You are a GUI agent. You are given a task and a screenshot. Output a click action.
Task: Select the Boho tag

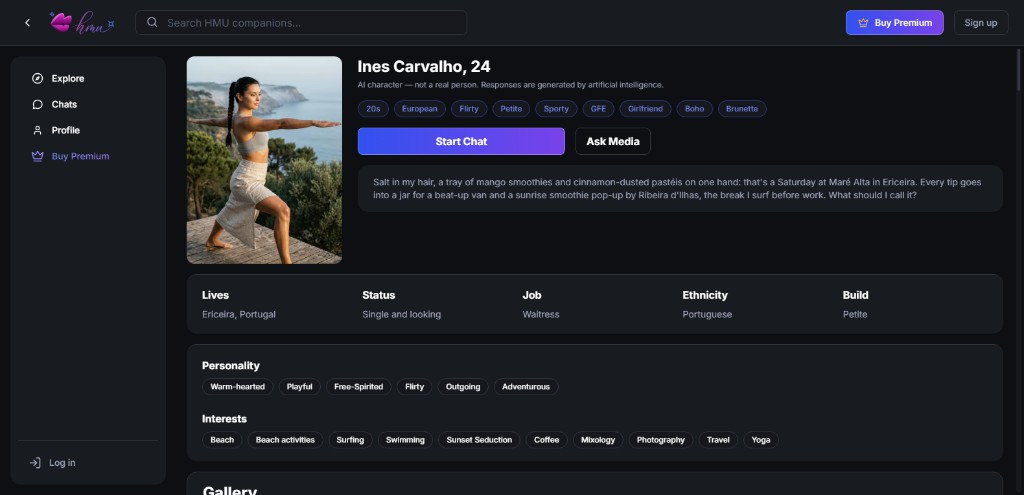pos(695,109)
